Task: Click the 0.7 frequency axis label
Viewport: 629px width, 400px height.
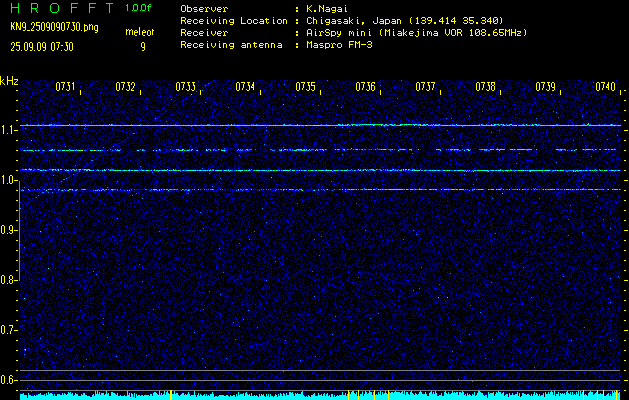Action: tap(8, 330)
